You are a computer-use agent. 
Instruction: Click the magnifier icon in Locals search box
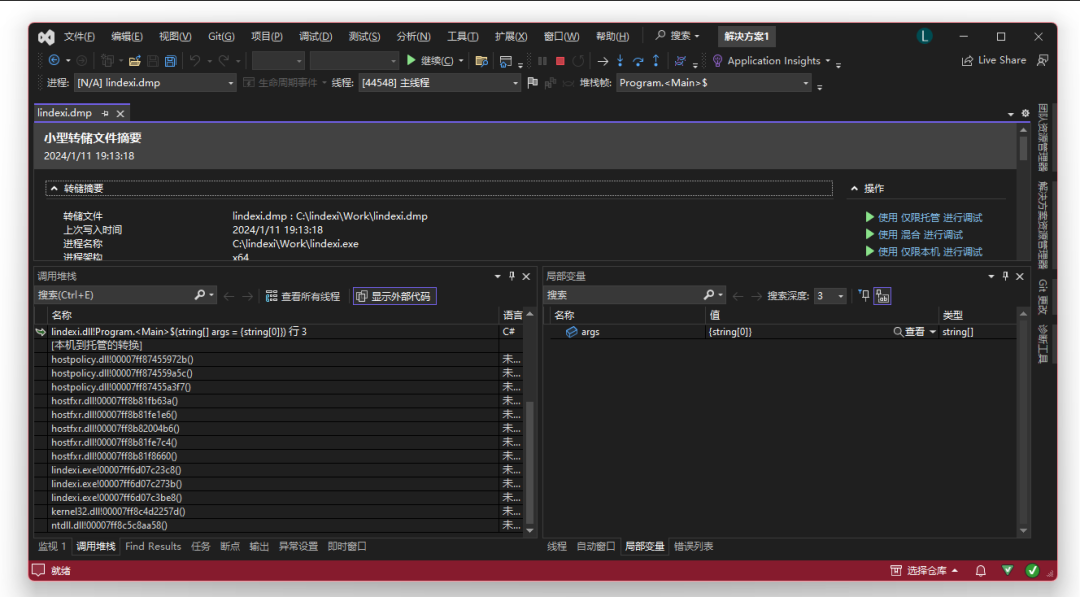(x=709, y=295)
